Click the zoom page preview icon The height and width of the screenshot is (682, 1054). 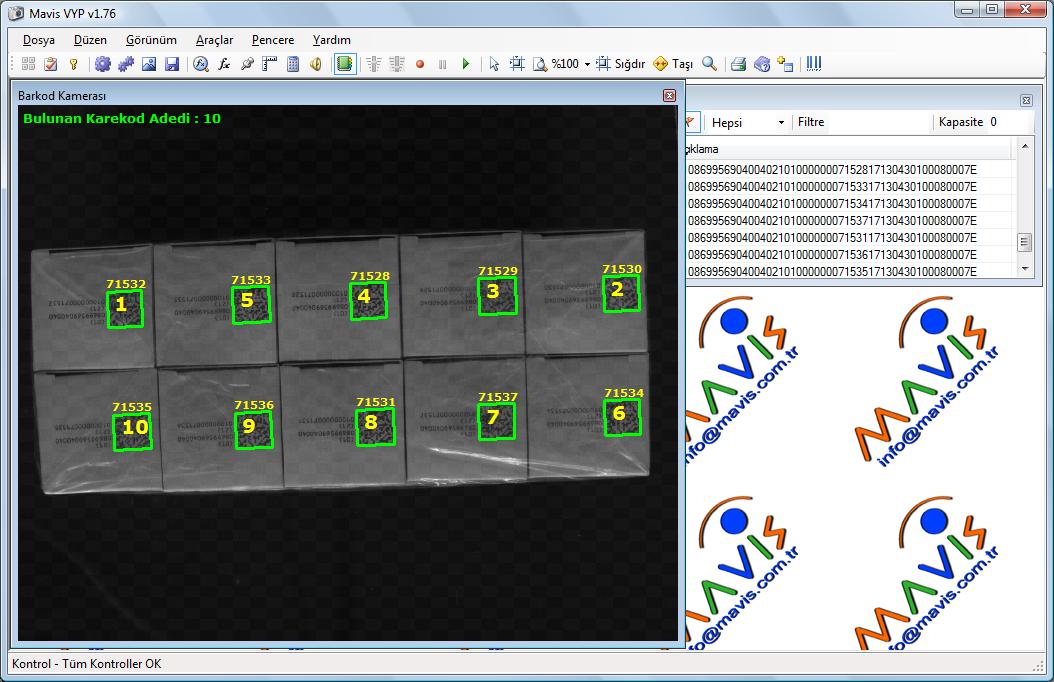click(x=540, y=64)
